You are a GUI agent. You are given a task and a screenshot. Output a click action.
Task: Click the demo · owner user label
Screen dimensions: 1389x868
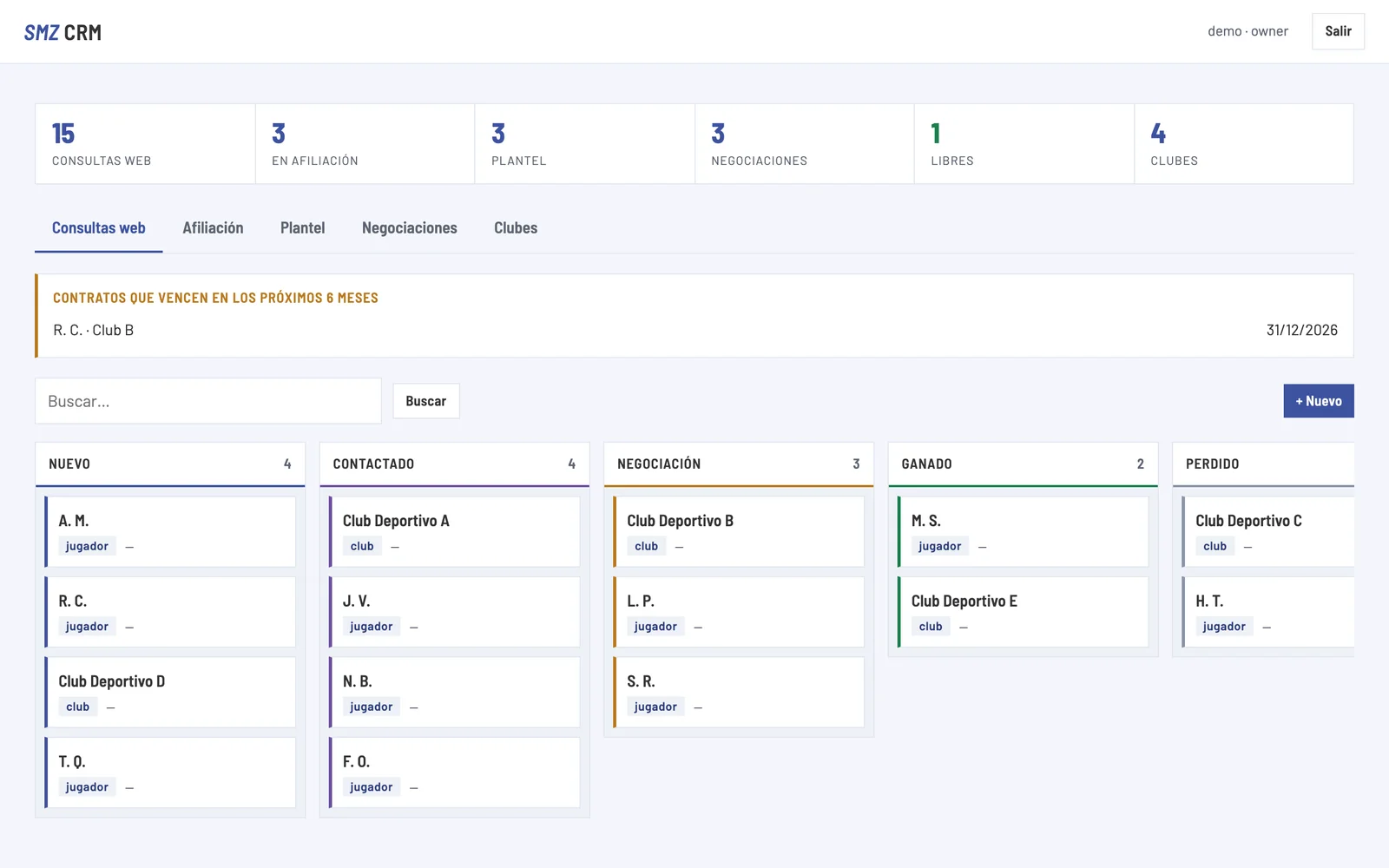pyautogui.click(x=1247, y=31)
